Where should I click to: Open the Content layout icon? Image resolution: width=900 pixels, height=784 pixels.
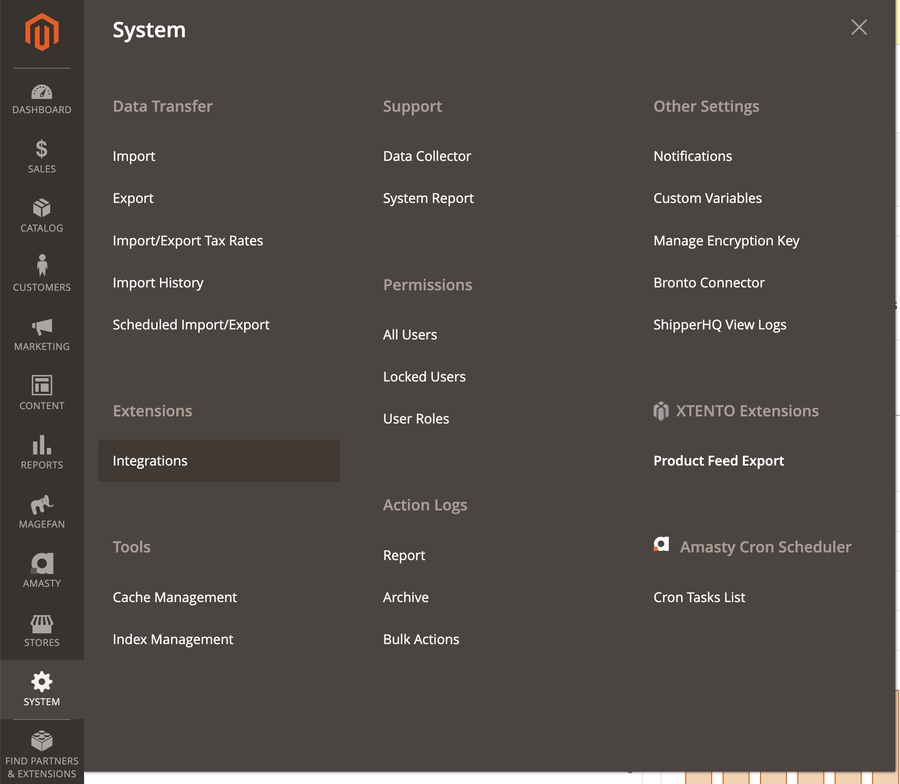[42, 385]
